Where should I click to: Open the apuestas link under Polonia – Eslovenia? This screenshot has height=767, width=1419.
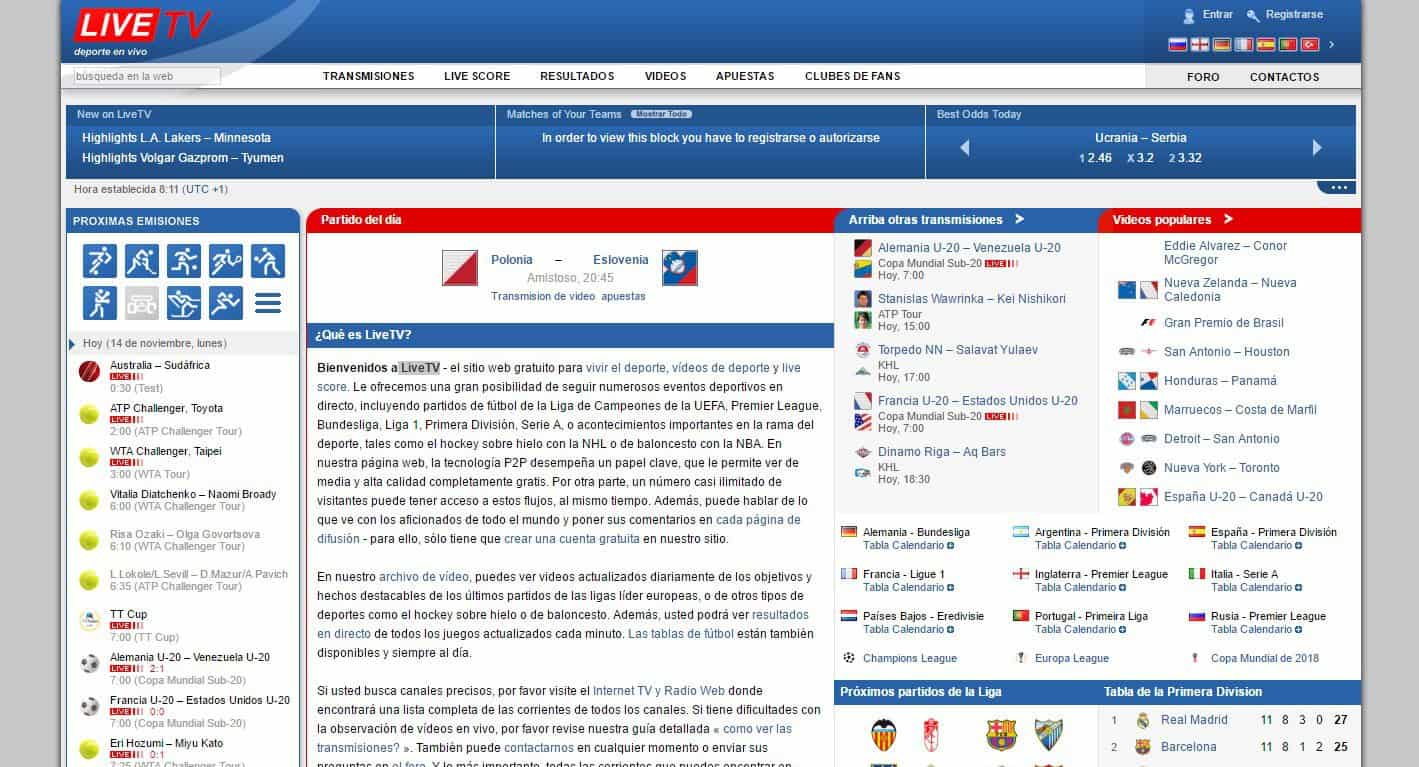623,296
